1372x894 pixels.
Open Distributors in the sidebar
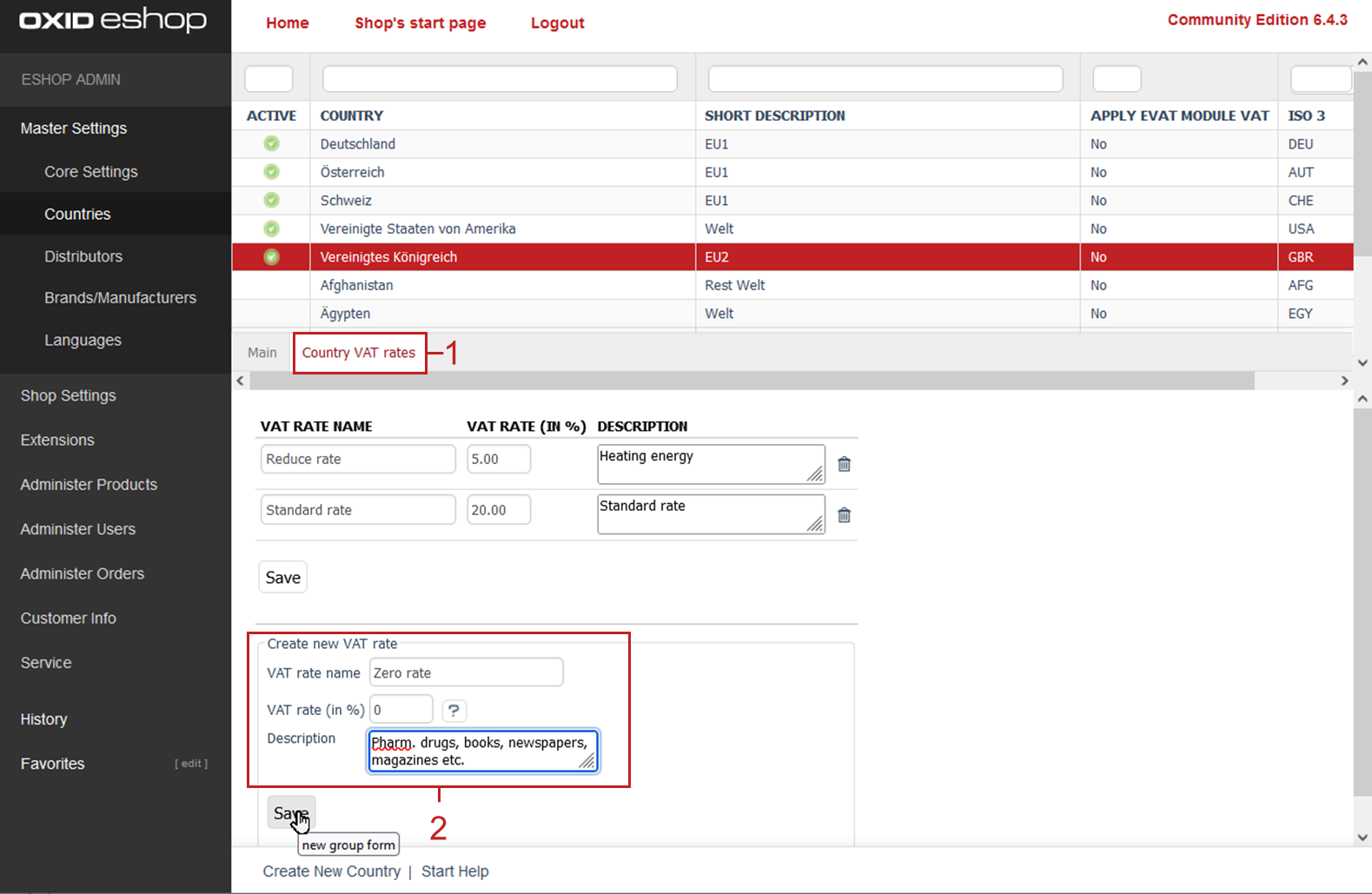point(83,256)
